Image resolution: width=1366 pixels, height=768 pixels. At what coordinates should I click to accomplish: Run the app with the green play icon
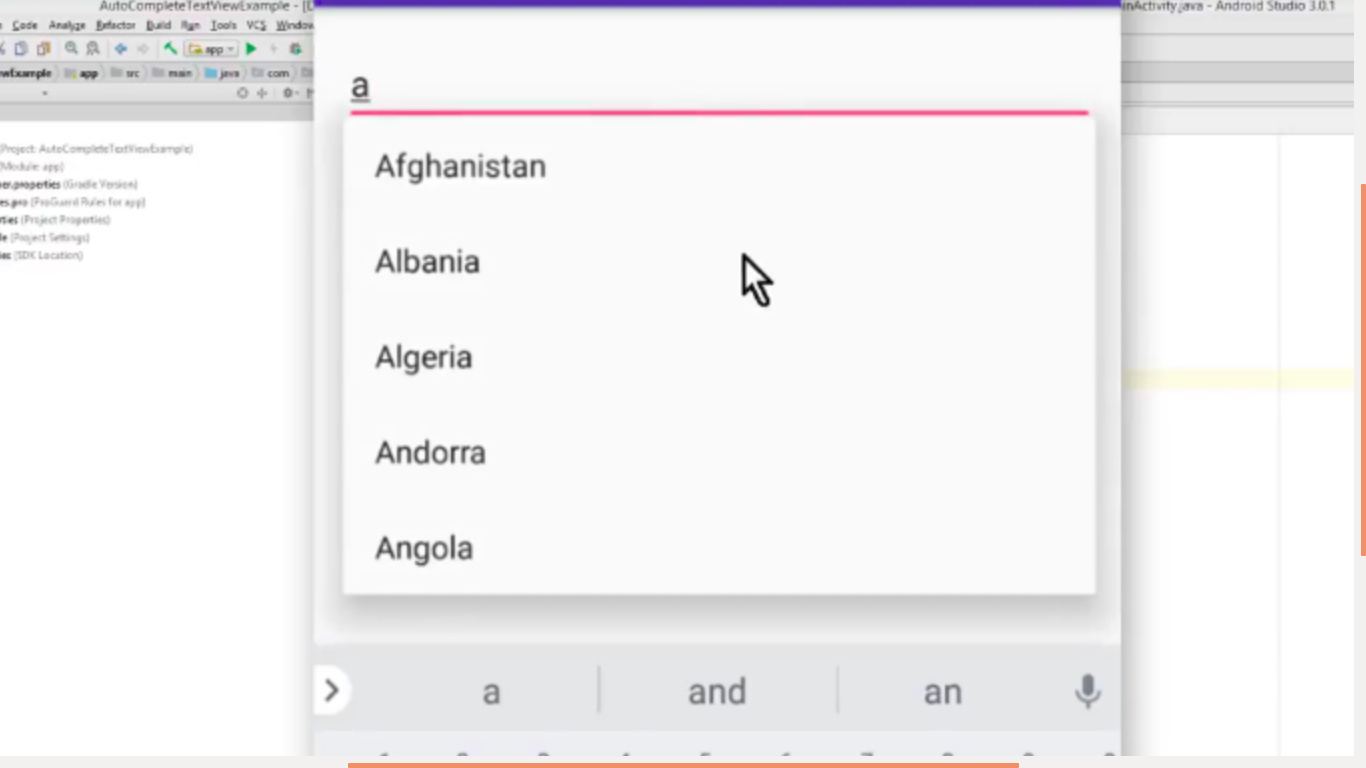[x=251, y=48]
